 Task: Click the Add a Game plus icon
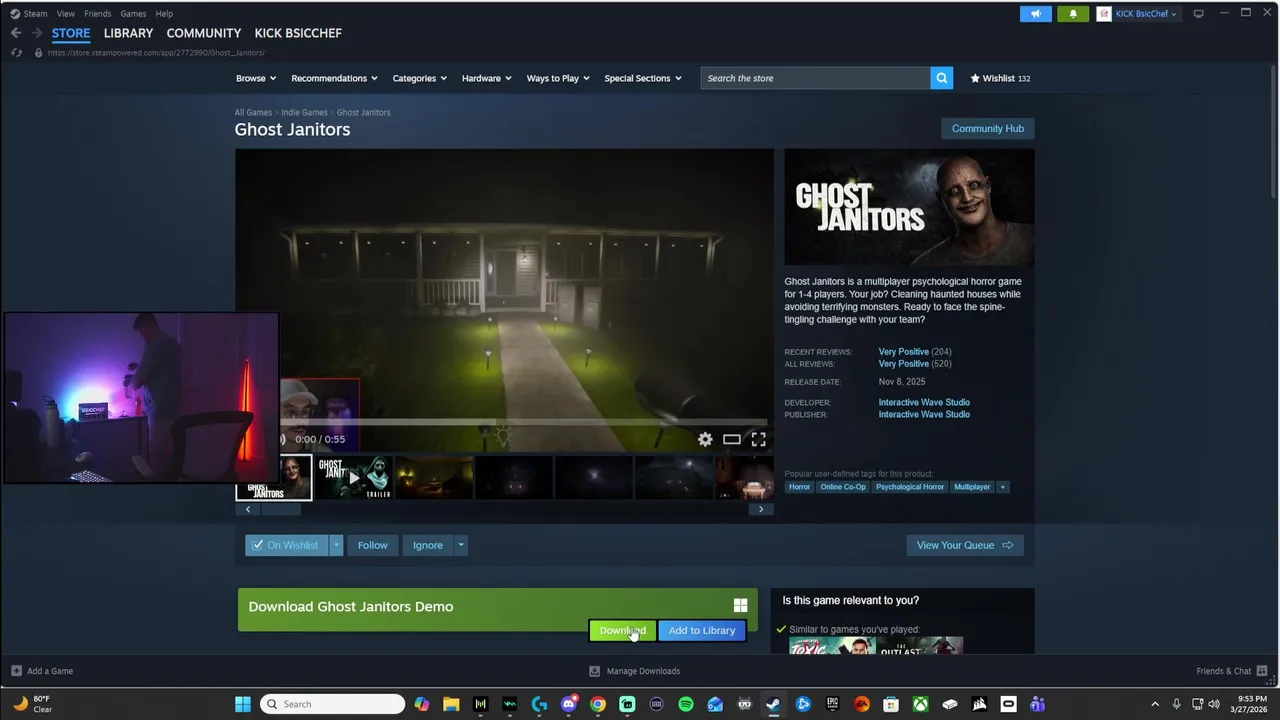16,671
